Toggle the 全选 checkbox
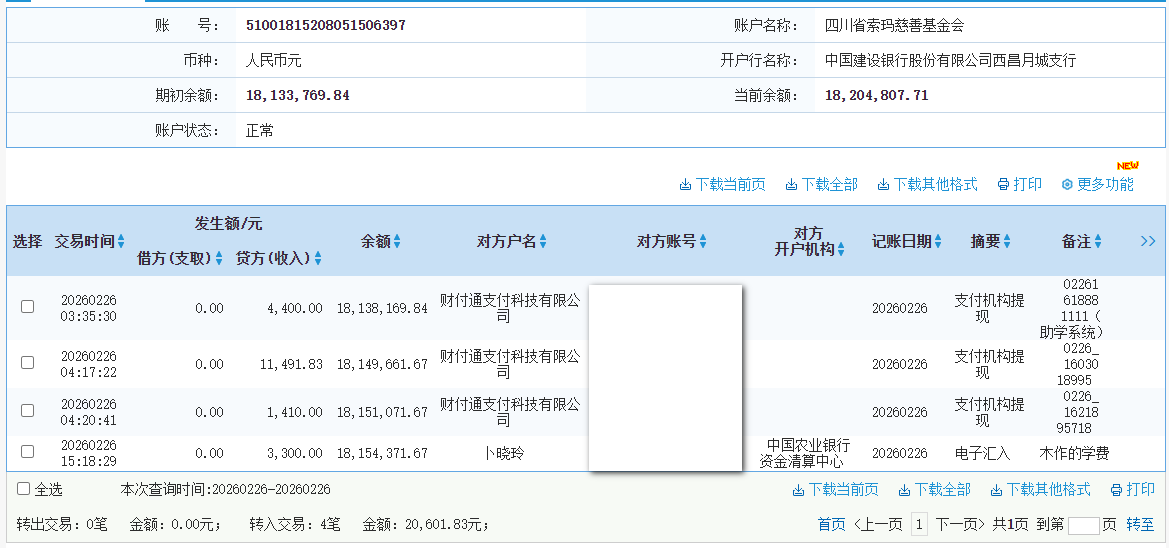1169x548 pixels. pyautogui.click(x=23, y=489)
